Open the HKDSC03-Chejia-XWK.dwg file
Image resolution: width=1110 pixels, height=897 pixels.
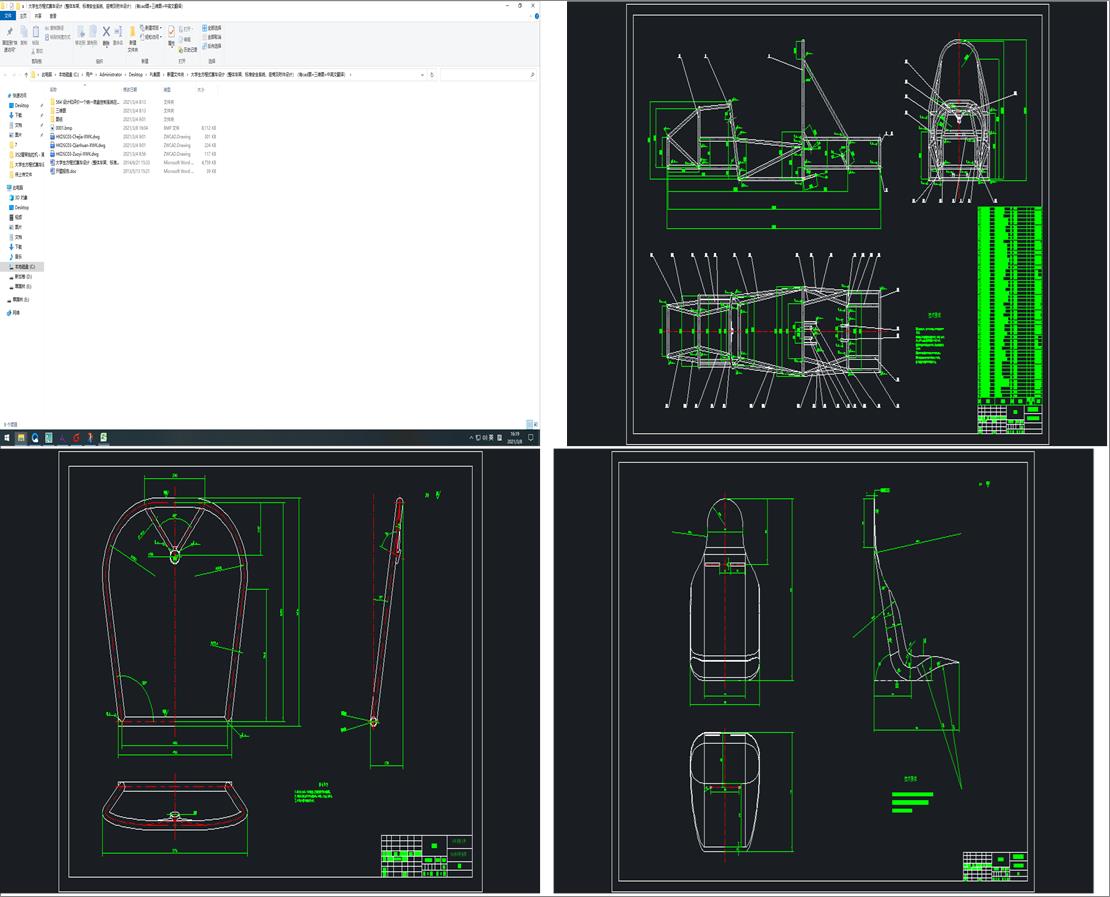tap(77, 136)
